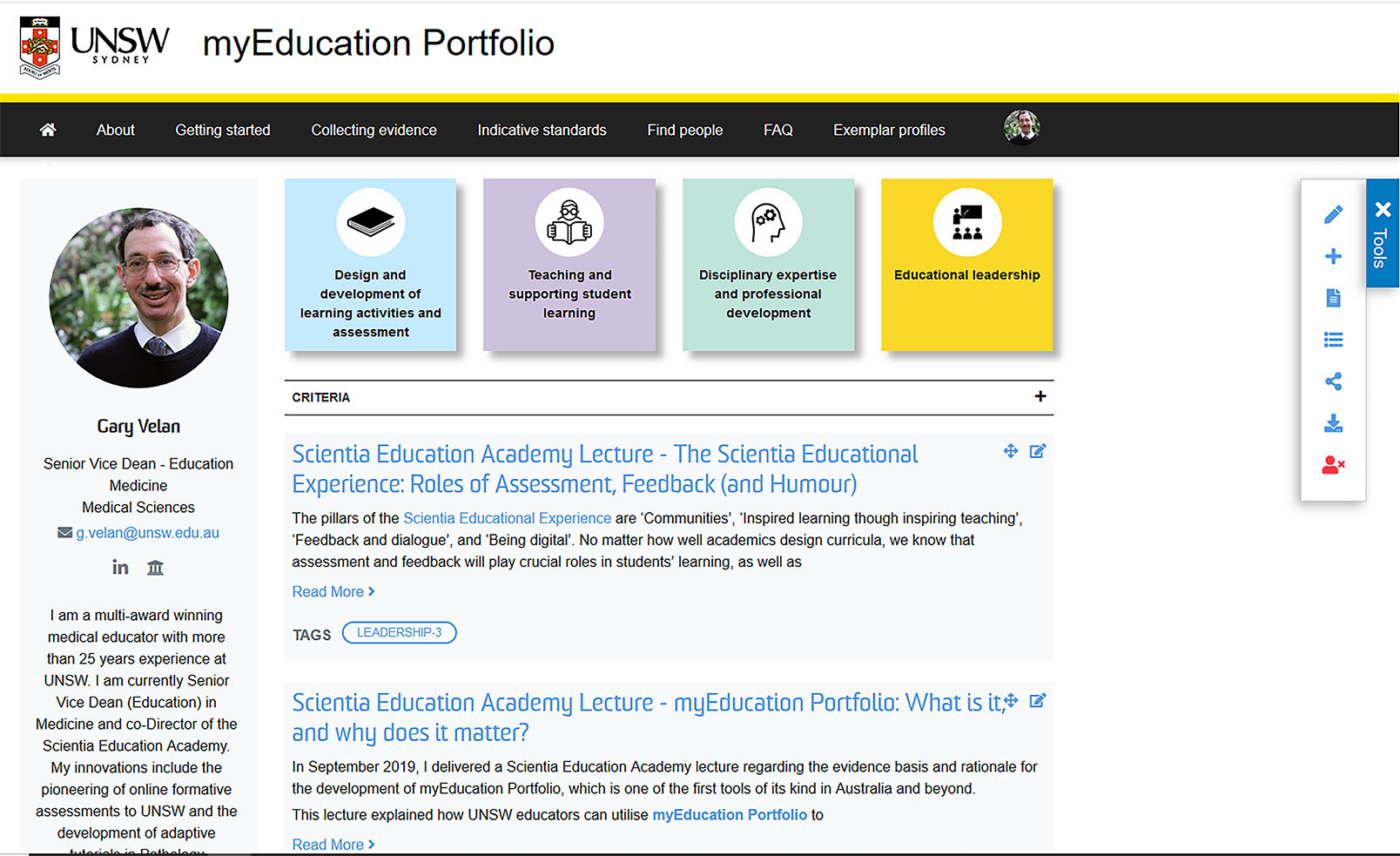
Task: Click the document tool icon
Action: tap(1333, 298)
